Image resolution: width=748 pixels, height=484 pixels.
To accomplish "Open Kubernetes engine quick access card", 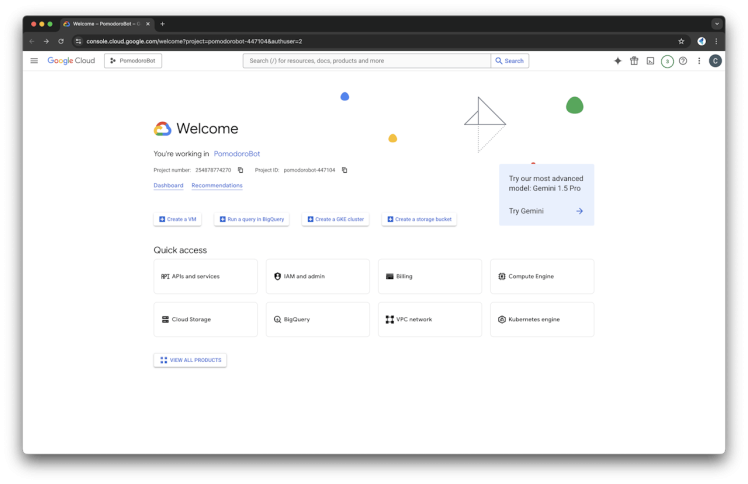I will (x=542, y=319).
